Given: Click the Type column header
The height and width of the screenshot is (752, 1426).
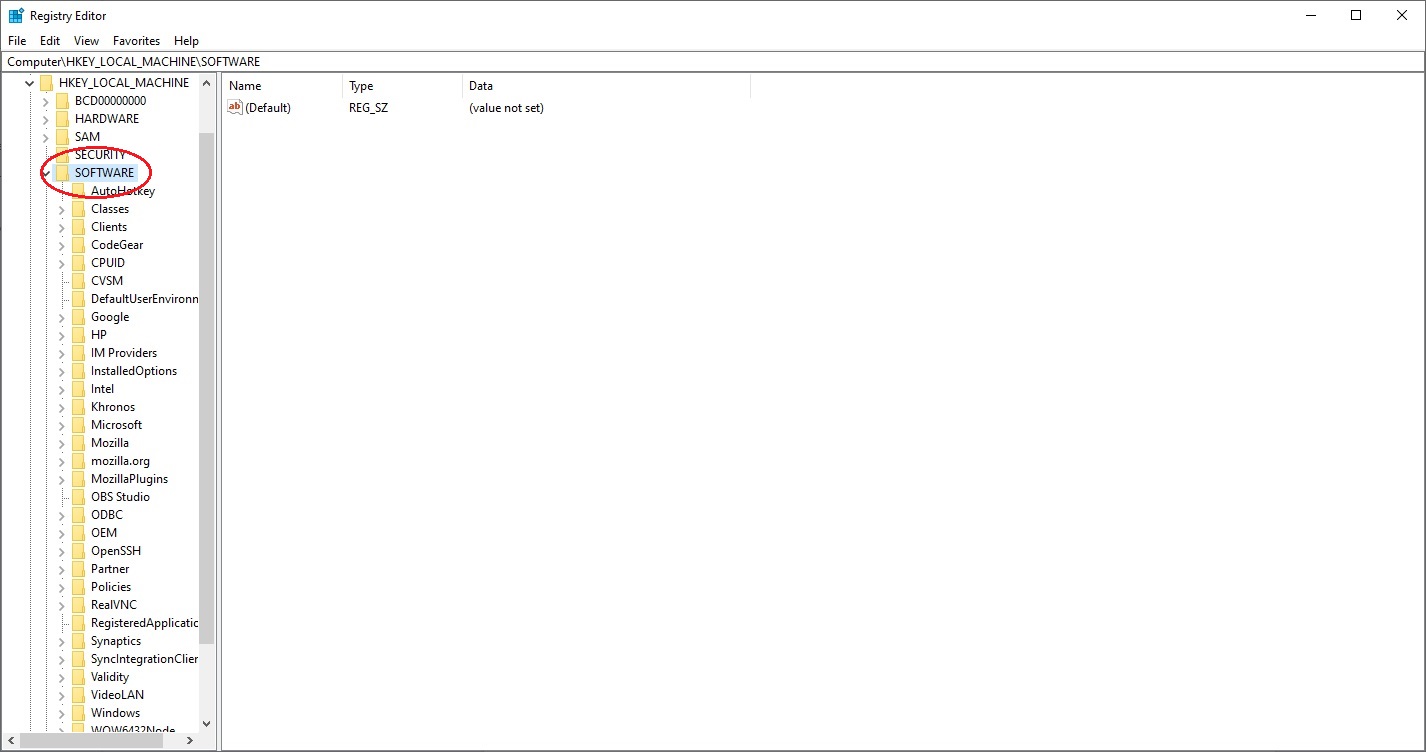Looking at the screenshot, I should click(x=402, y=86).
